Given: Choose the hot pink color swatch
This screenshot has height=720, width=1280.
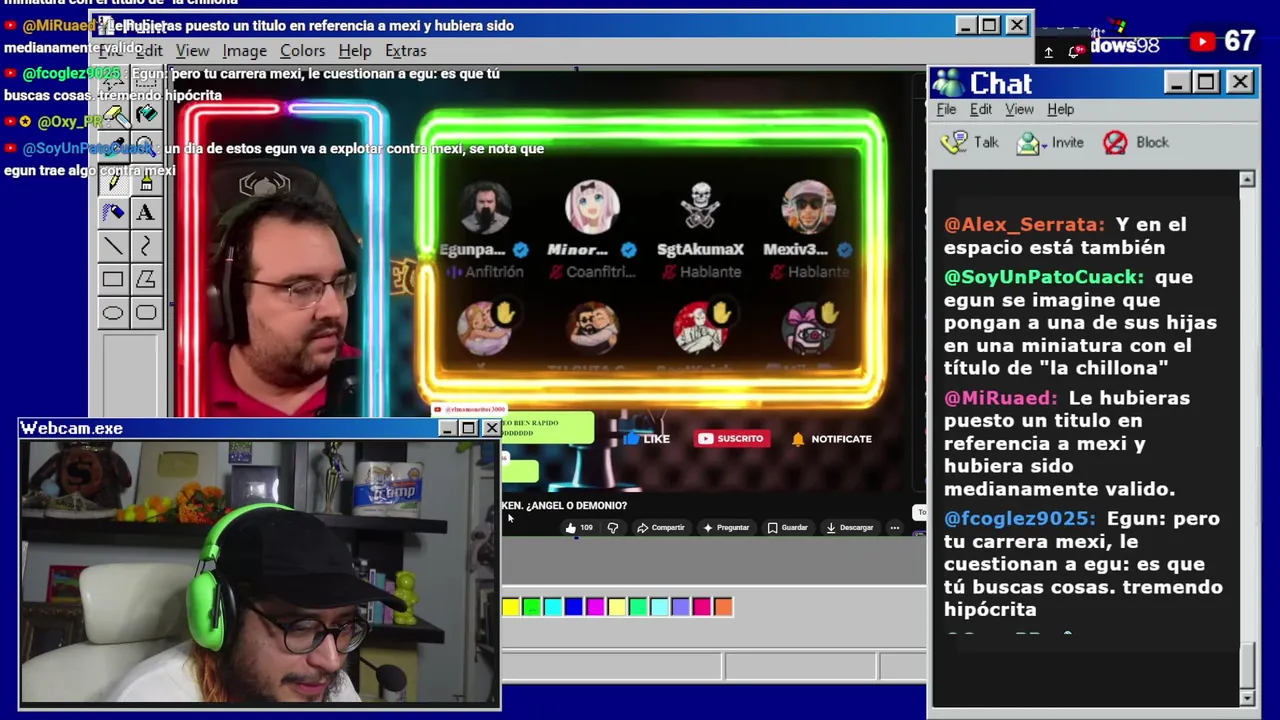Looking at the screenshot, I should 701,606.
